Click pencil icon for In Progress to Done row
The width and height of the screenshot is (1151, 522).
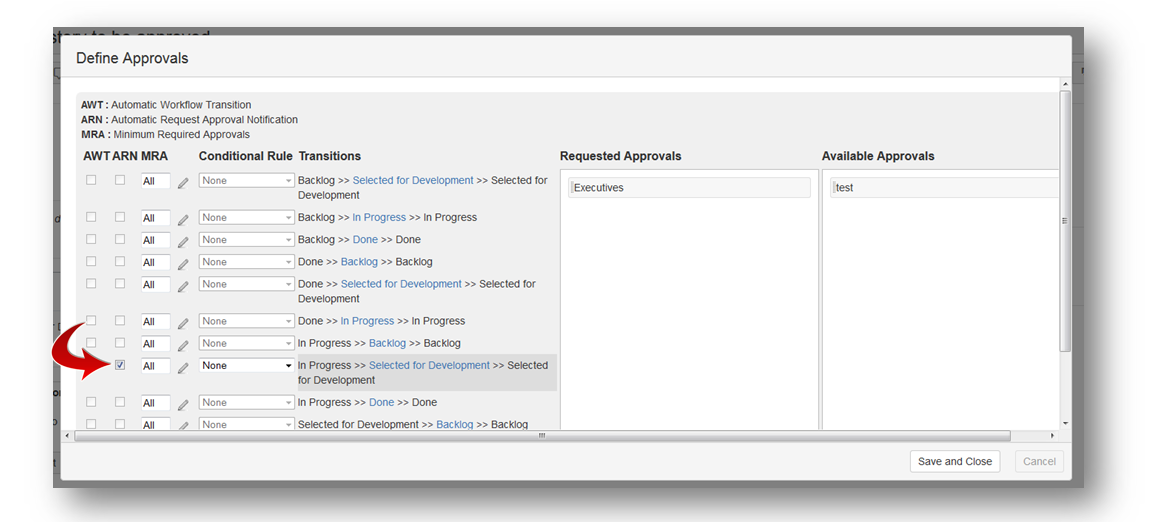183,404
